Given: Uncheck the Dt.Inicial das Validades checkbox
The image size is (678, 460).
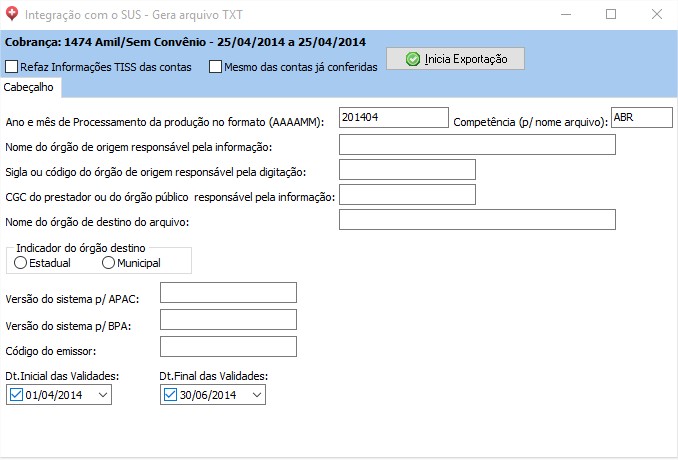Looking at the screenshot, I should (15, 395).
